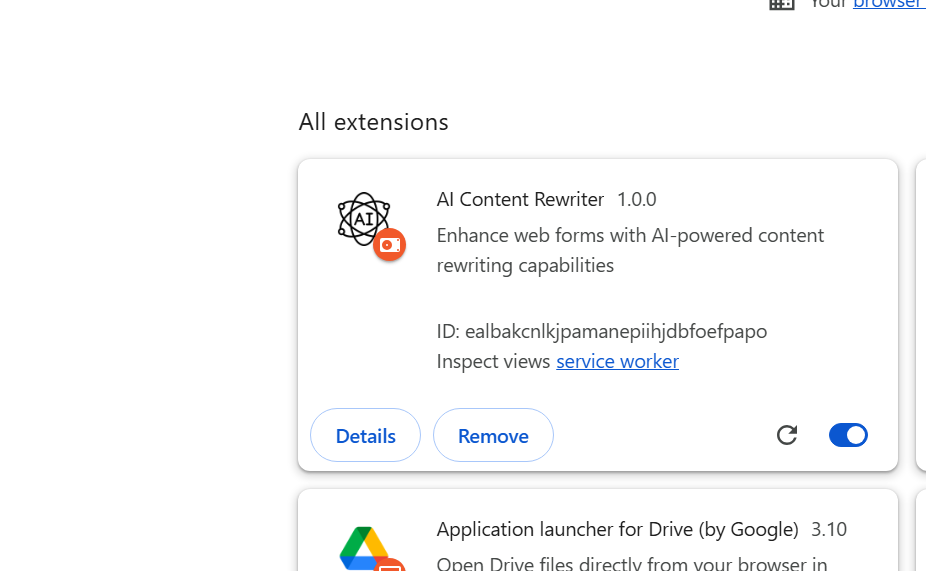The image size is (926, 571).
Task: Open Details for AI Content Rewriter
Action: click(x=365, y=436)
